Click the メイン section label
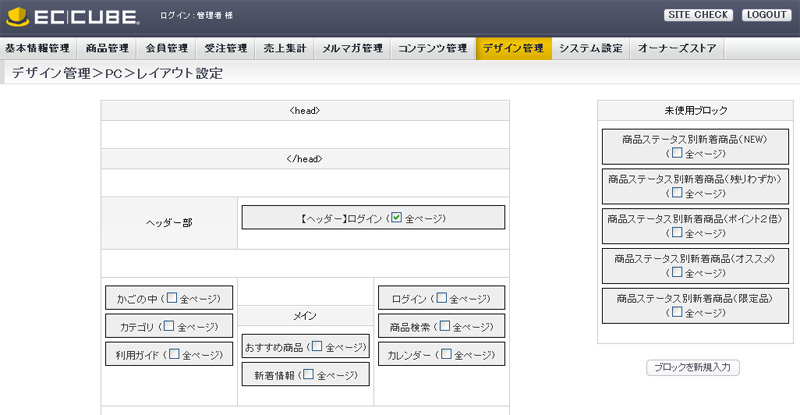Viewport: 800px width, 415px height. pos(305,316)
